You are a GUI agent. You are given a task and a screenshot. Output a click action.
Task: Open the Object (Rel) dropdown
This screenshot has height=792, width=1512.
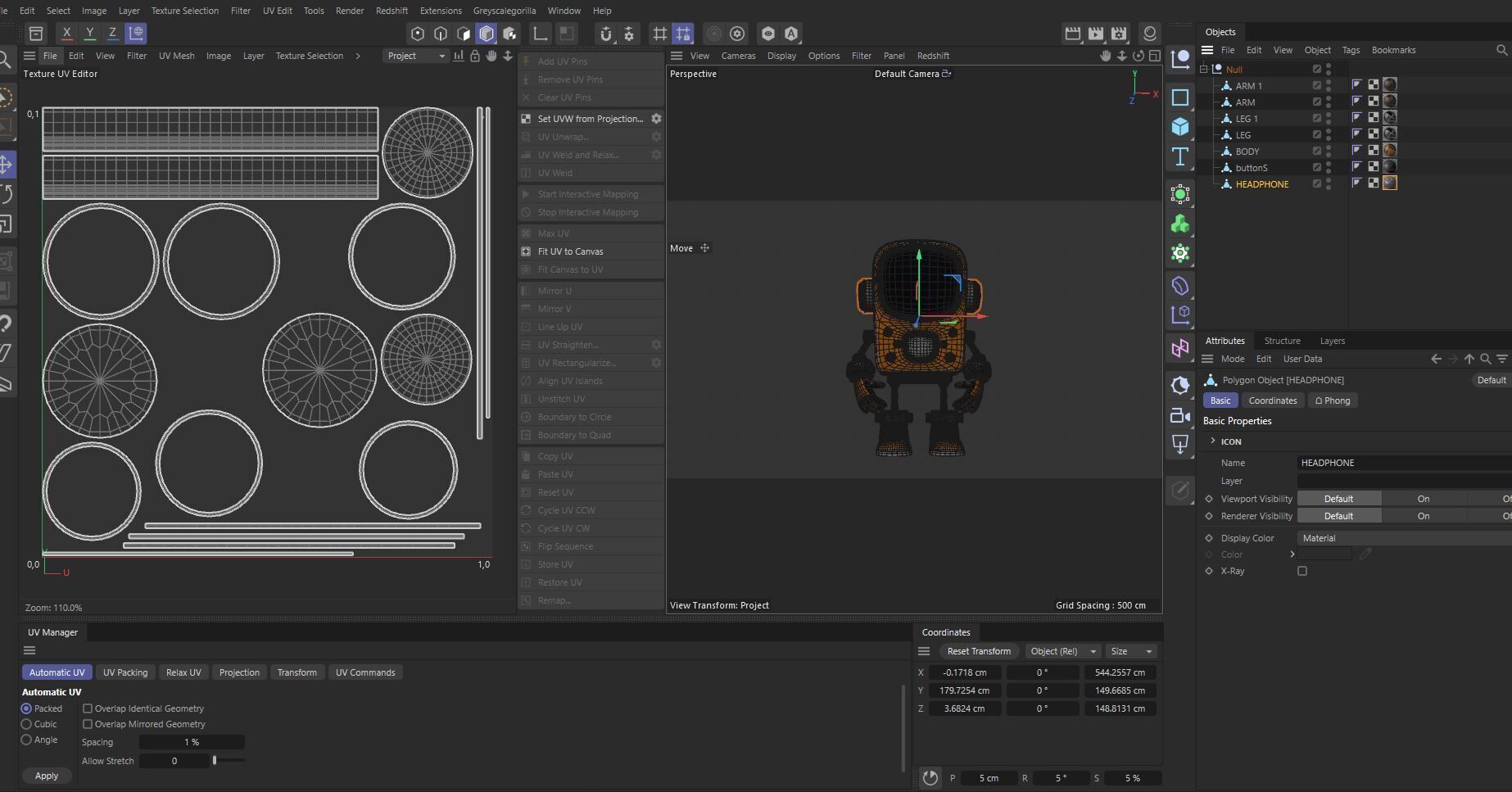(1063, 651)
